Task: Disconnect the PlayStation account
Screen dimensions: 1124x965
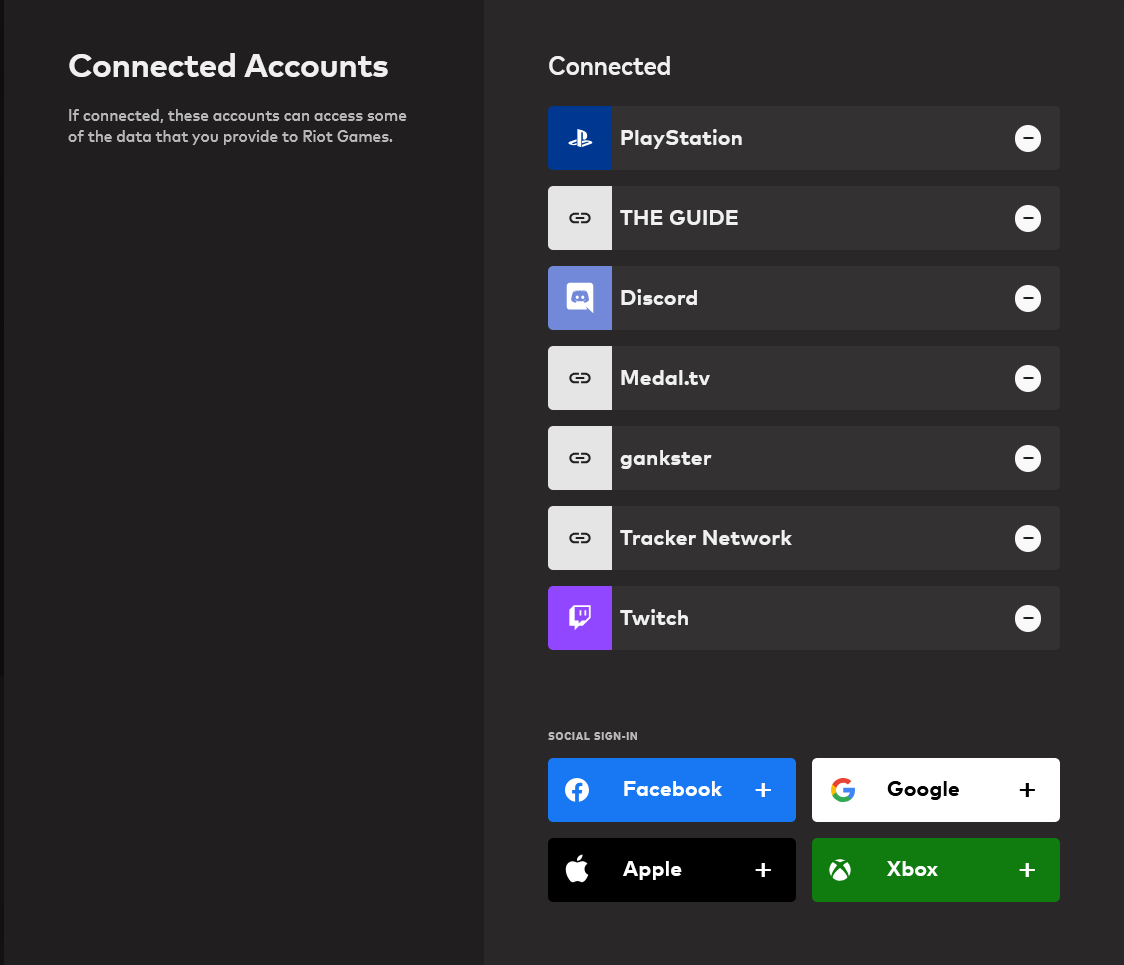Action: [1027, 138]
